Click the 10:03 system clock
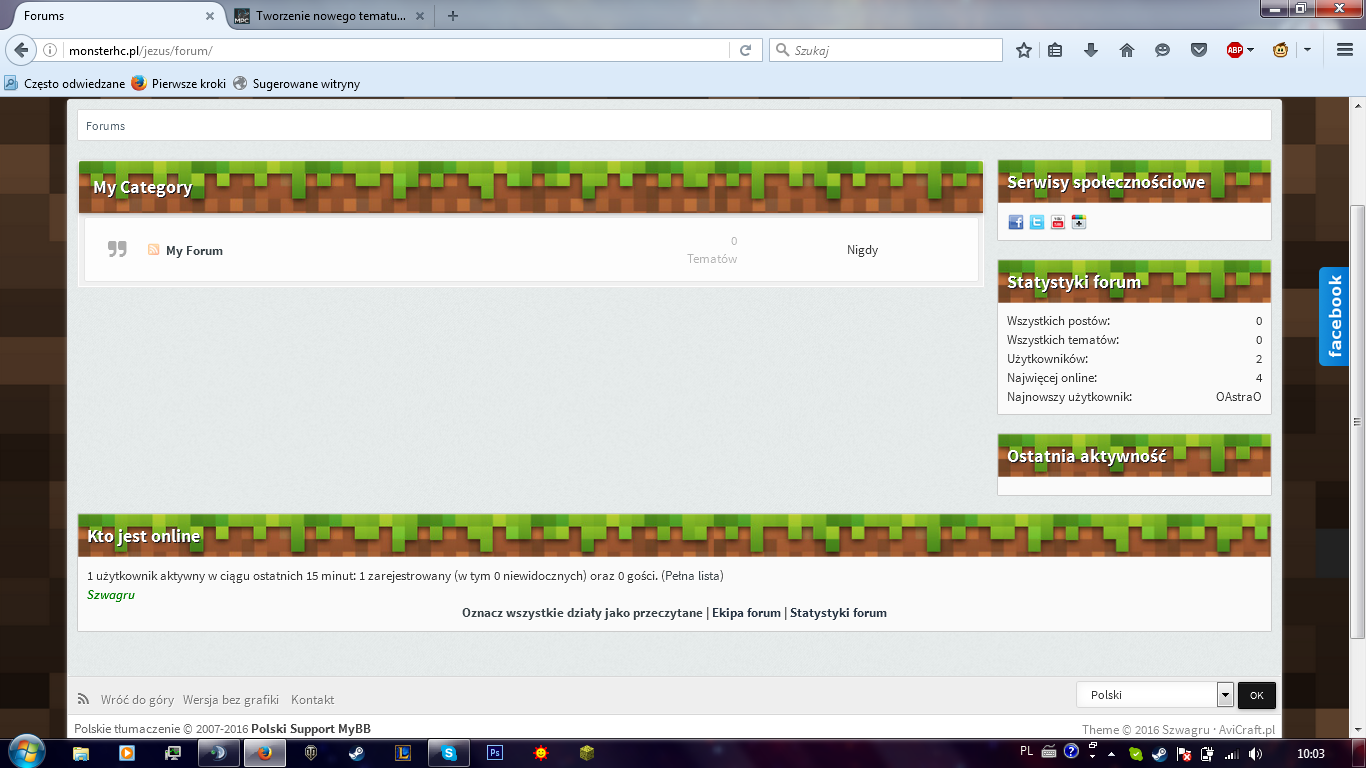The height and width of the screenshot is (768, 1366). 1310,753
